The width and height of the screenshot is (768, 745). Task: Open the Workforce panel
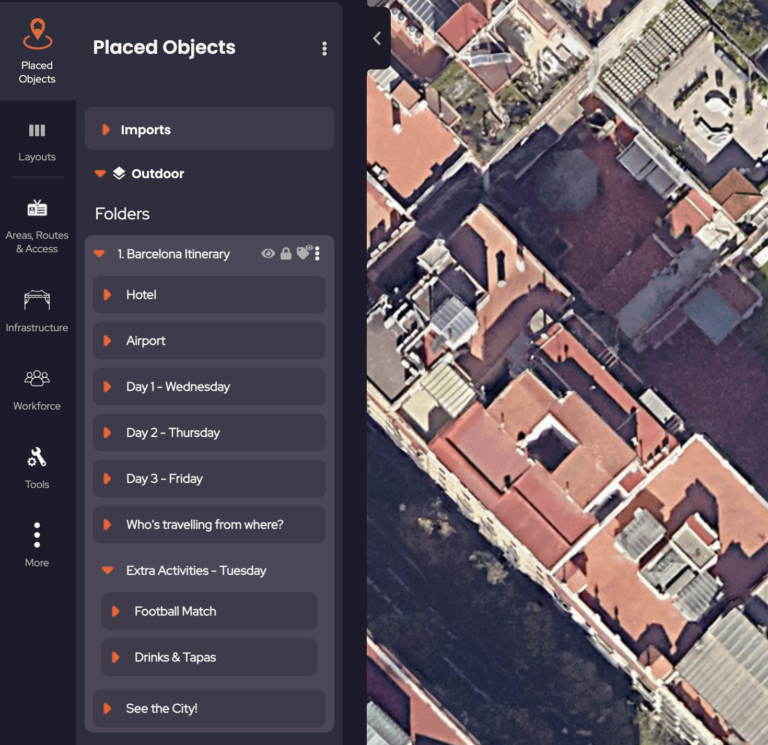37,389
